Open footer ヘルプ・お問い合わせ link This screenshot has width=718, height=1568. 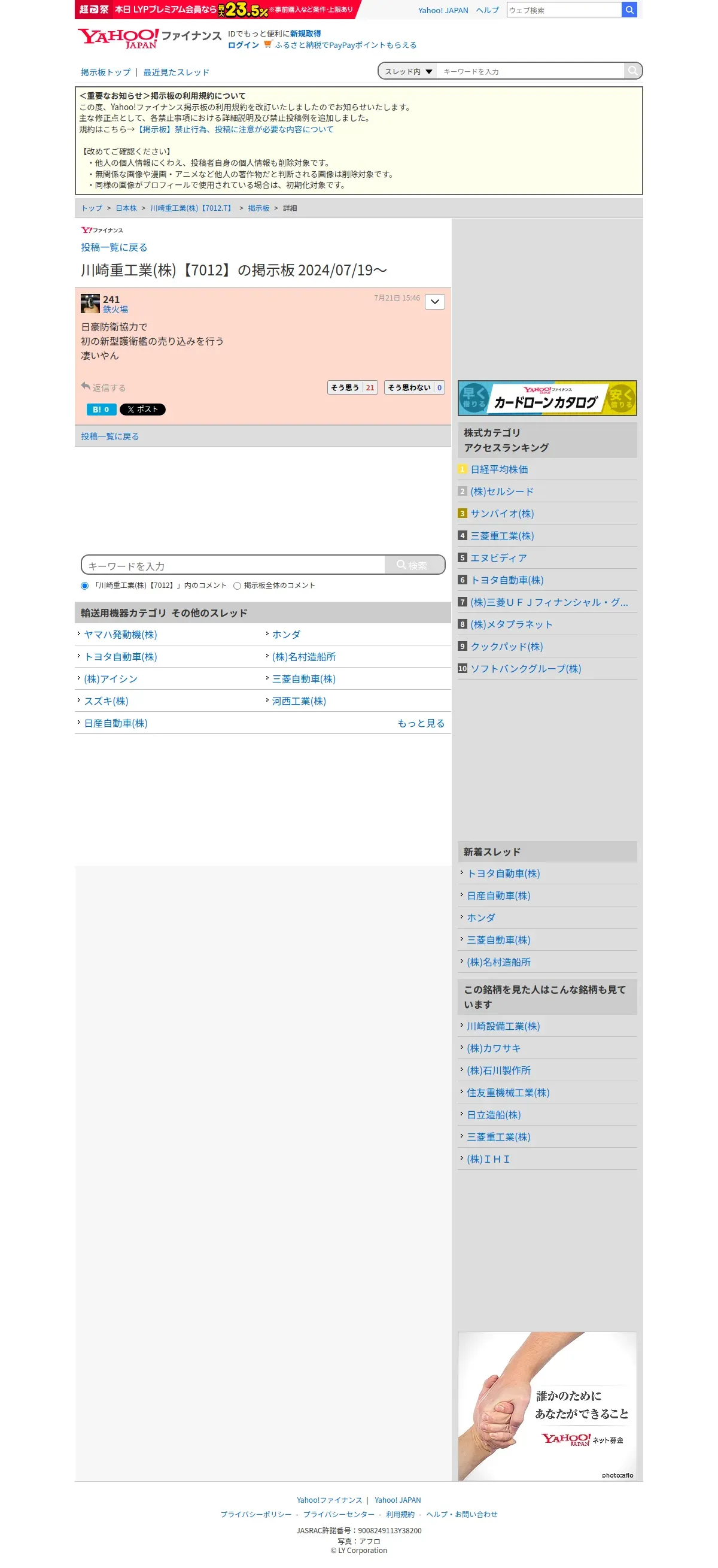point(461,1515)
